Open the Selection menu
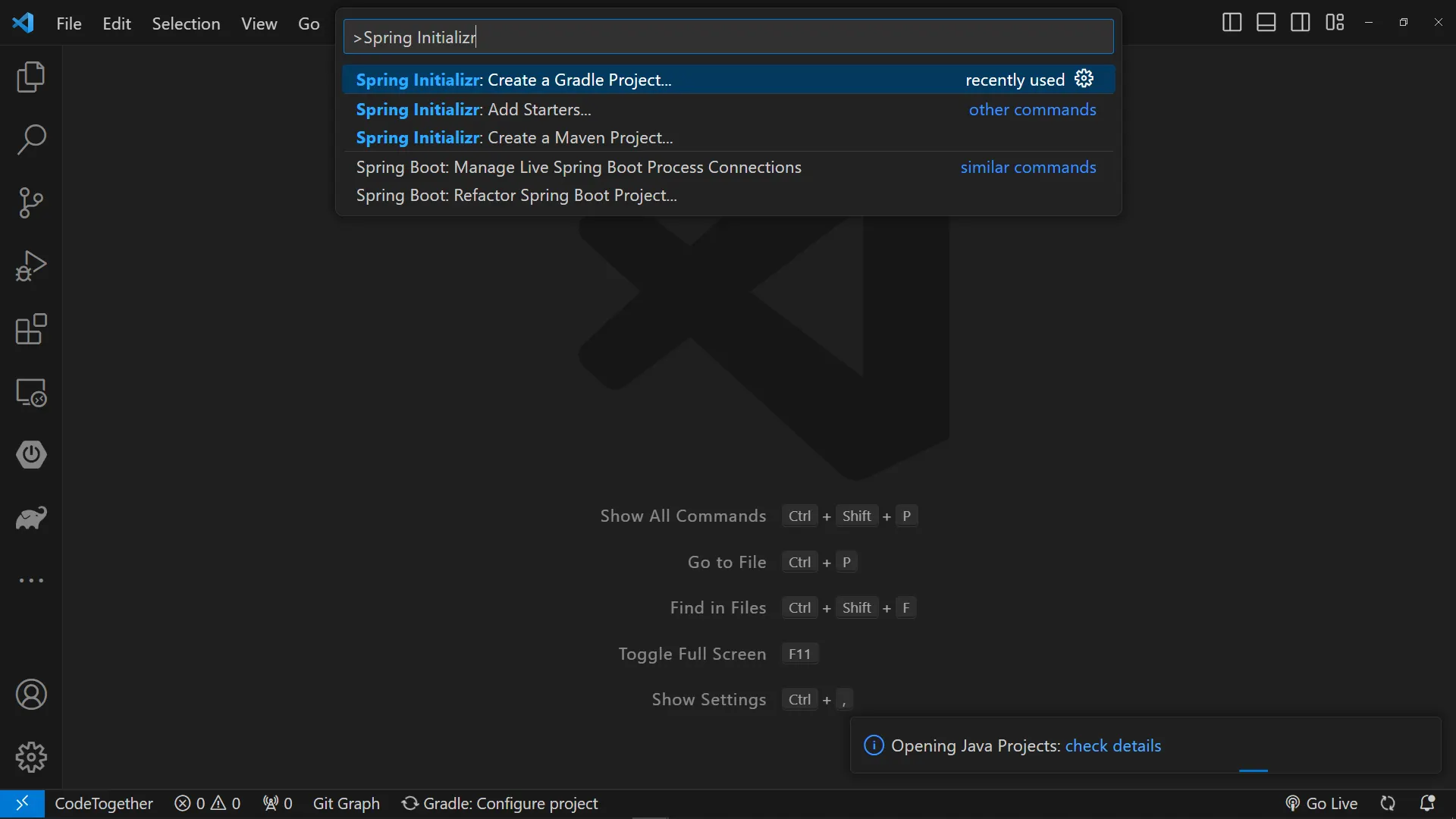 (186, 24)
